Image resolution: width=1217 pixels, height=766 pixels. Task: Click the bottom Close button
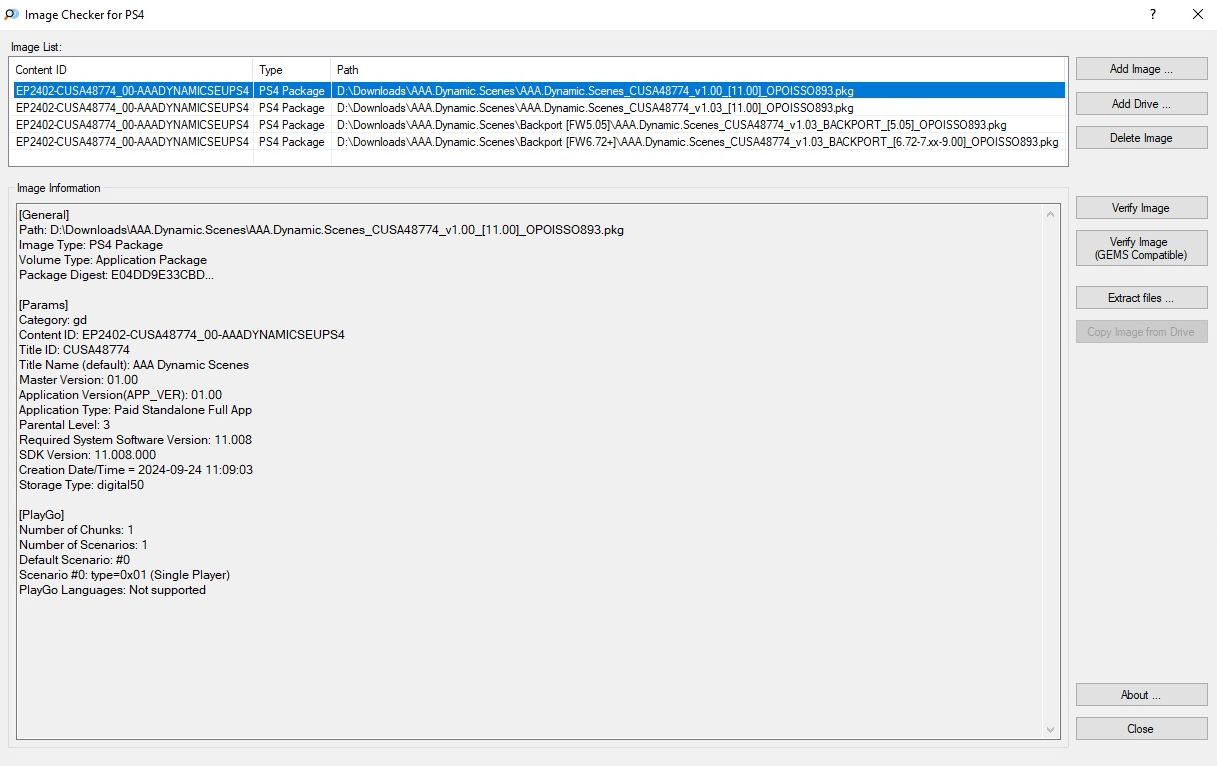1141,729
